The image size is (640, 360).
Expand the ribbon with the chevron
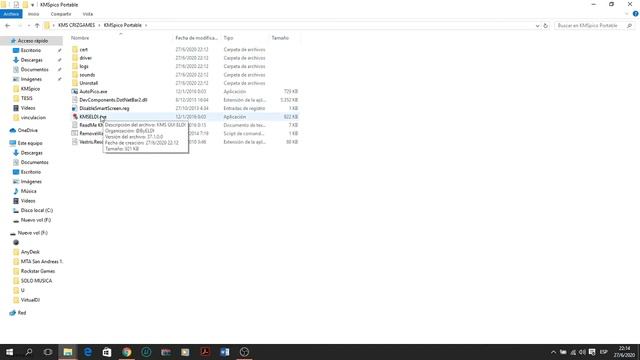627,14
